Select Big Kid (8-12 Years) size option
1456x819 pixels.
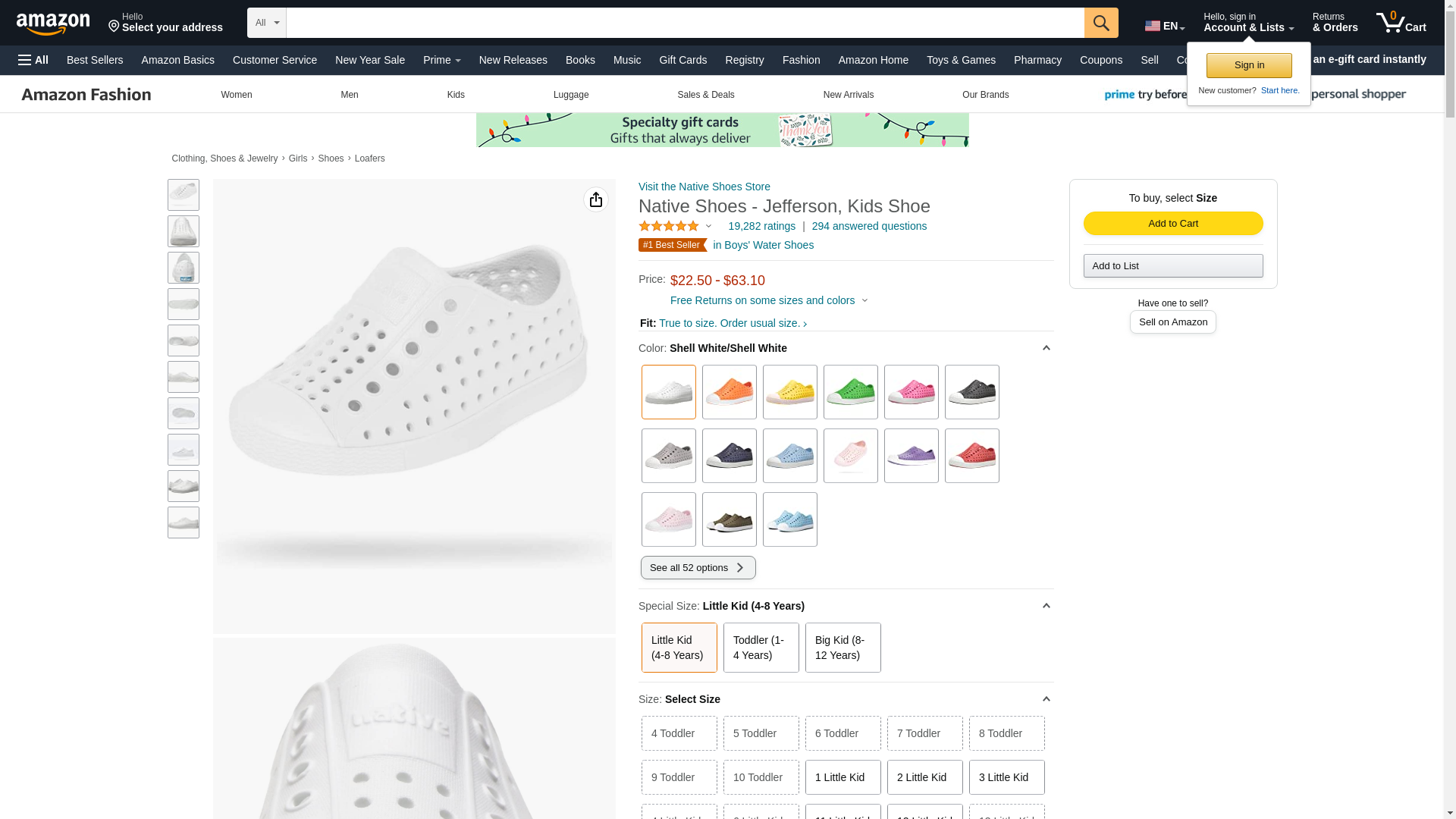pos(843,648)
